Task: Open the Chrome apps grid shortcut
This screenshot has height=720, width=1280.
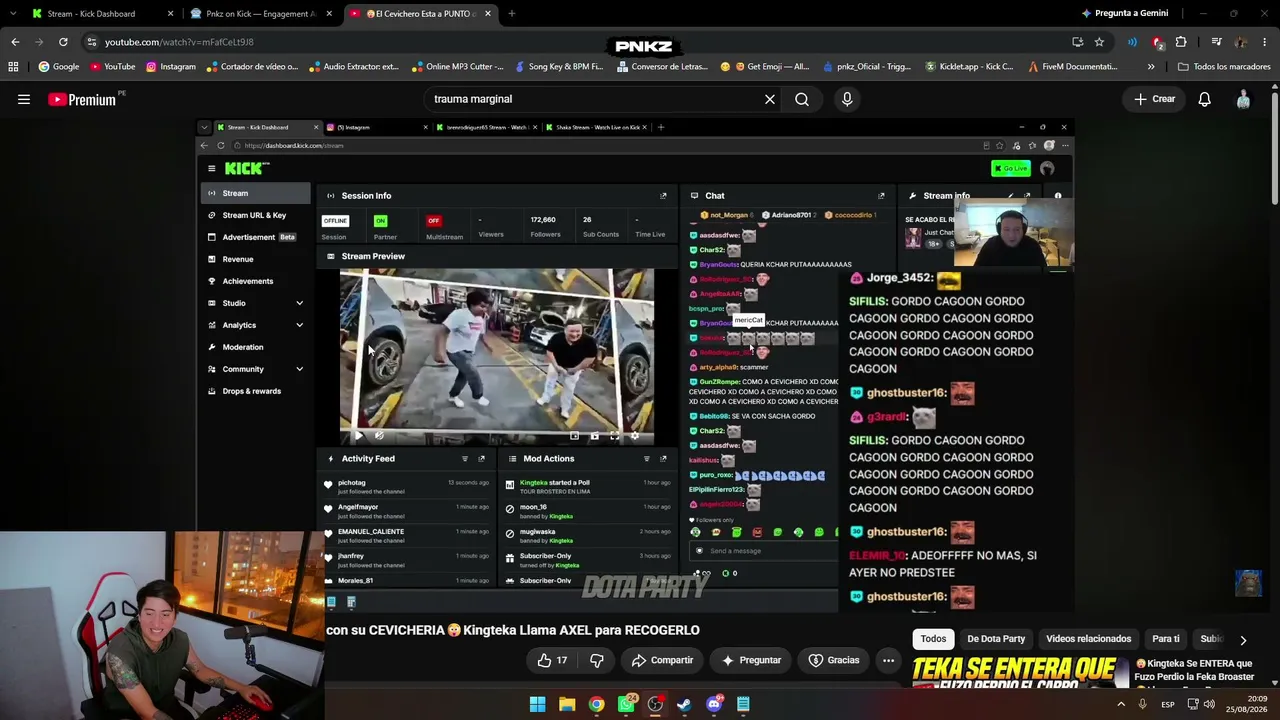Action: pyautogui.click(x=13, y=67)
